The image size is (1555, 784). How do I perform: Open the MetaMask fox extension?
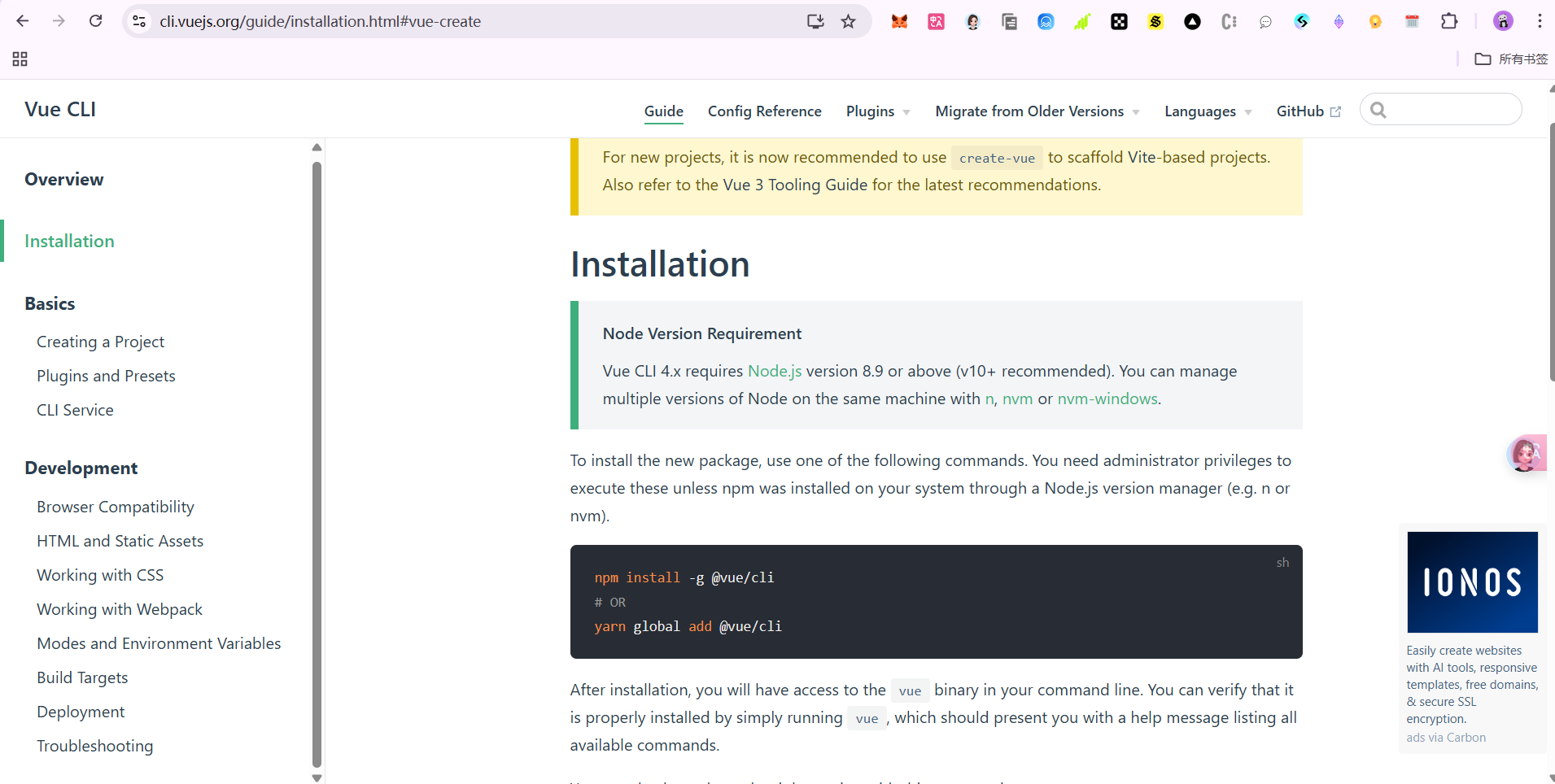899,21
